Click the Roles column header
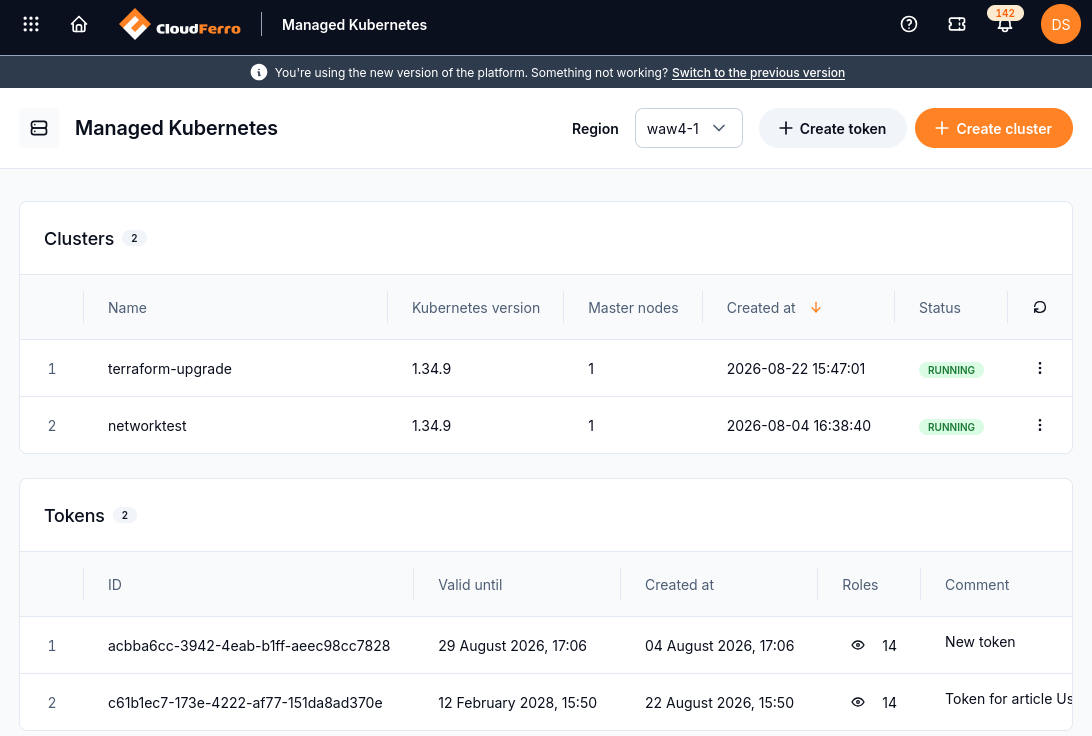Viewport: 1092px width, 736px height. 860,585
